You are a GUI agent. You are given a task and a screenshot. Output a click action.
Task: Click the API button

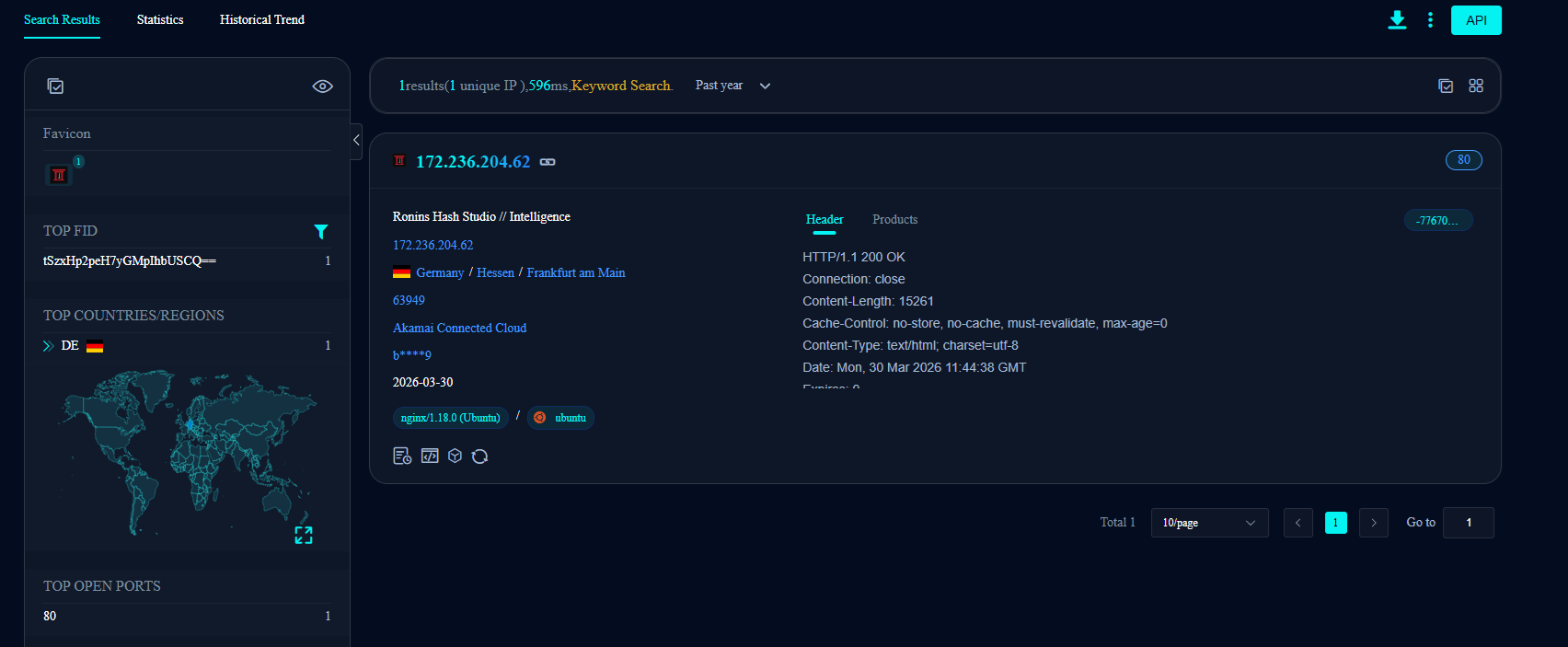tap(1476, 20)
